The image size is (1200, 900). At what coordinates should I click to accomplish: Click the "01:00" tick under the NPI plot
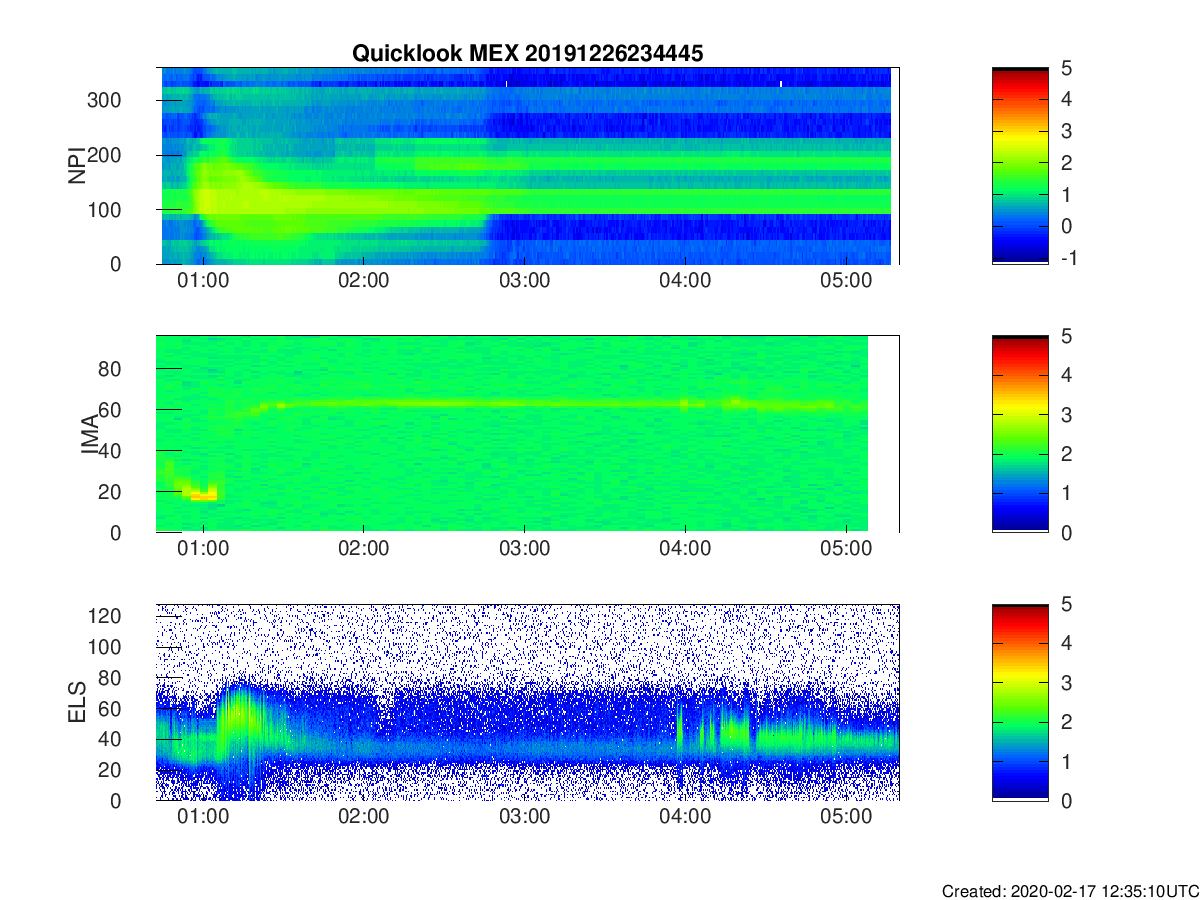[203, 280]
